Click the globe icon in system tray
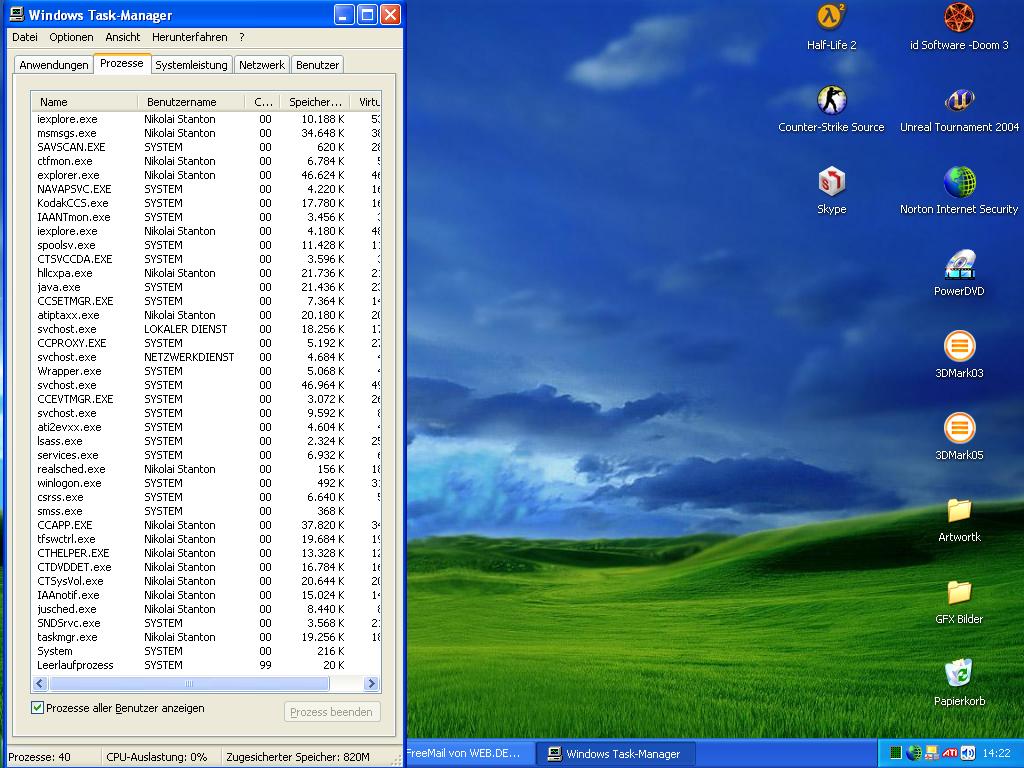This screenshot has width=1024, height=768. (914, 753)
